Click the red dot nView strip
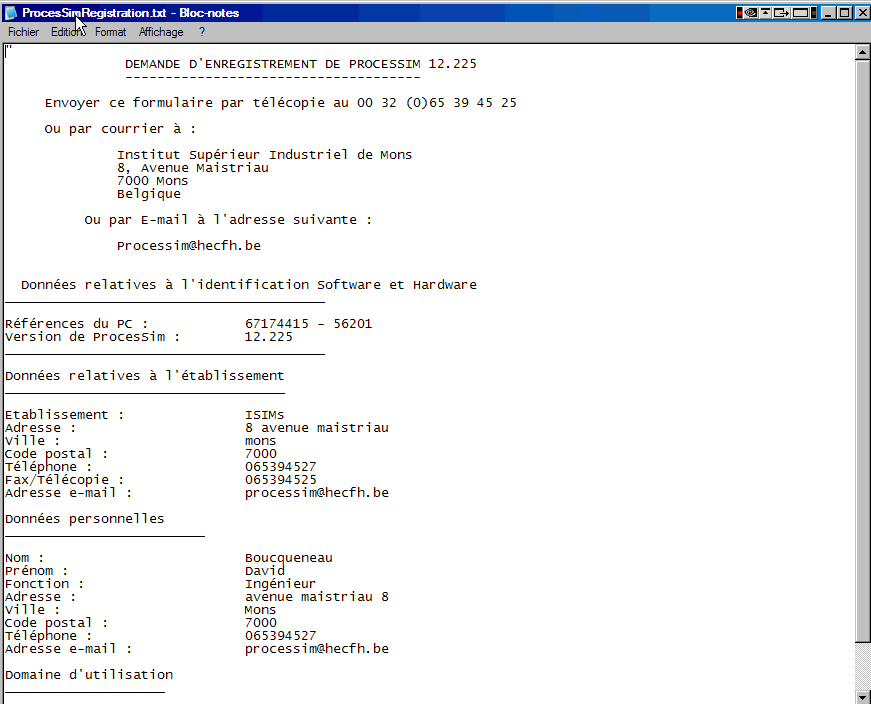The height and width of the screenshot is (704, 871). [x=740, y=13]
